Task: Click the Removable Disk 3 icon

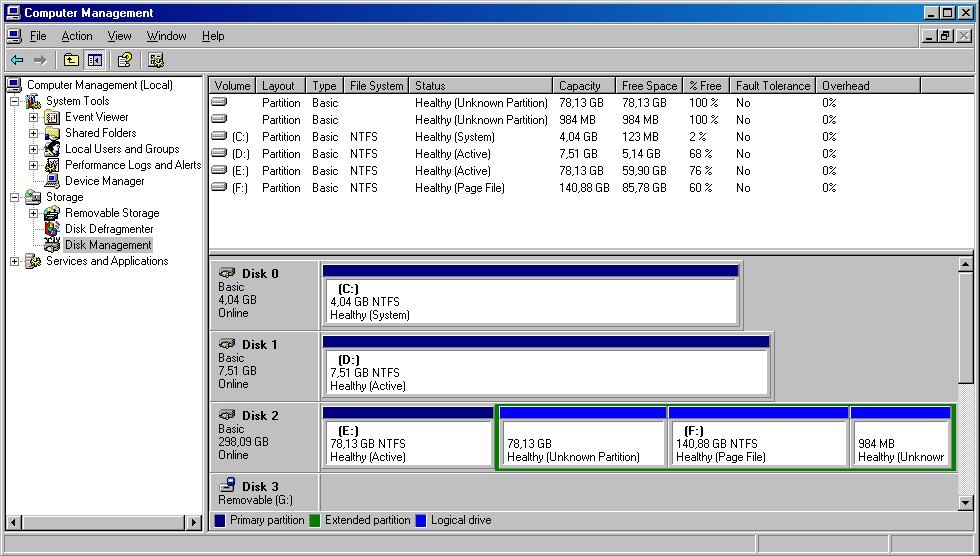Action: (227, 486)
